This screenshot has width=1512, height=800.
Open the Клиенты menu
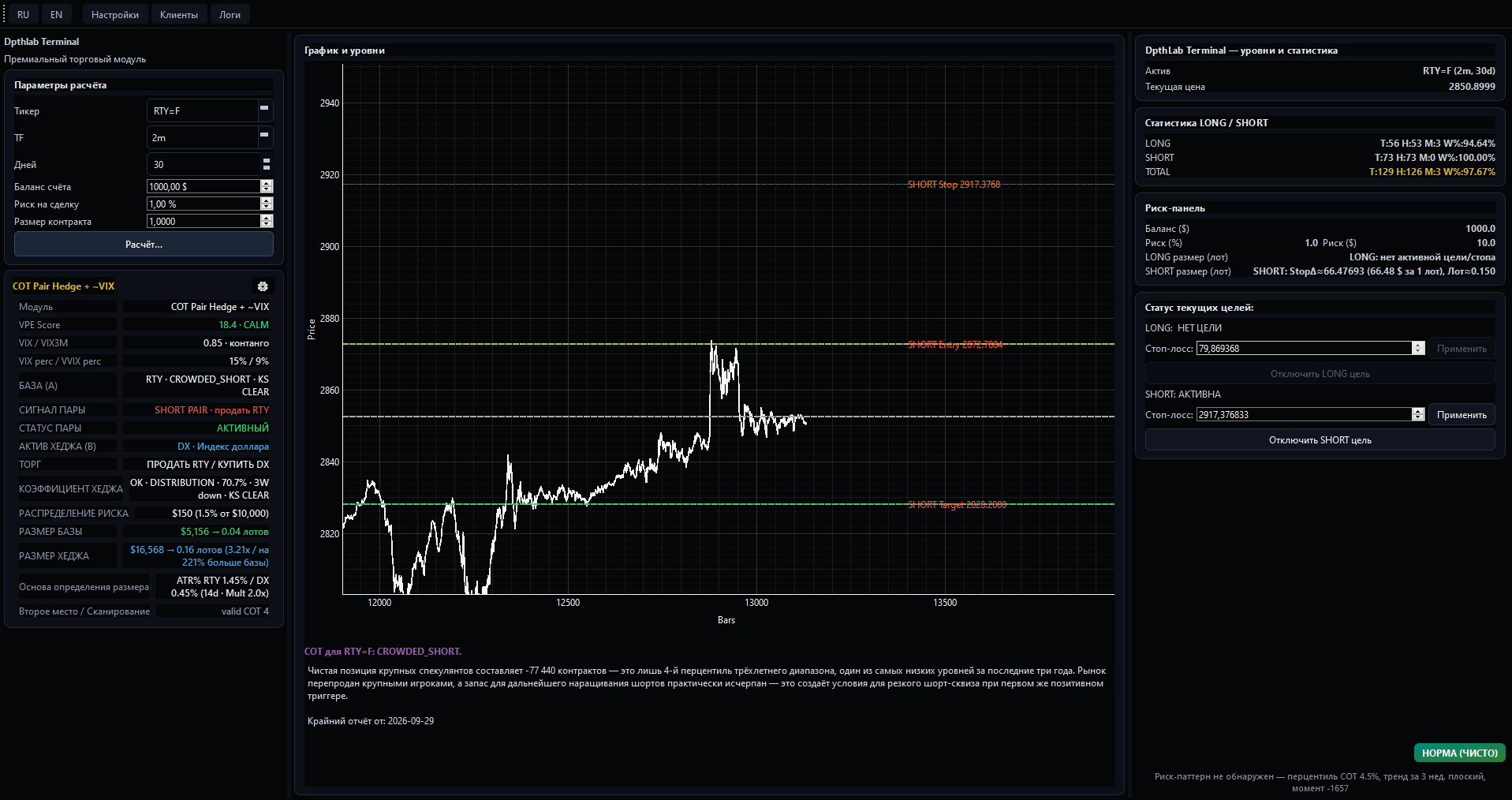[179, 14]
